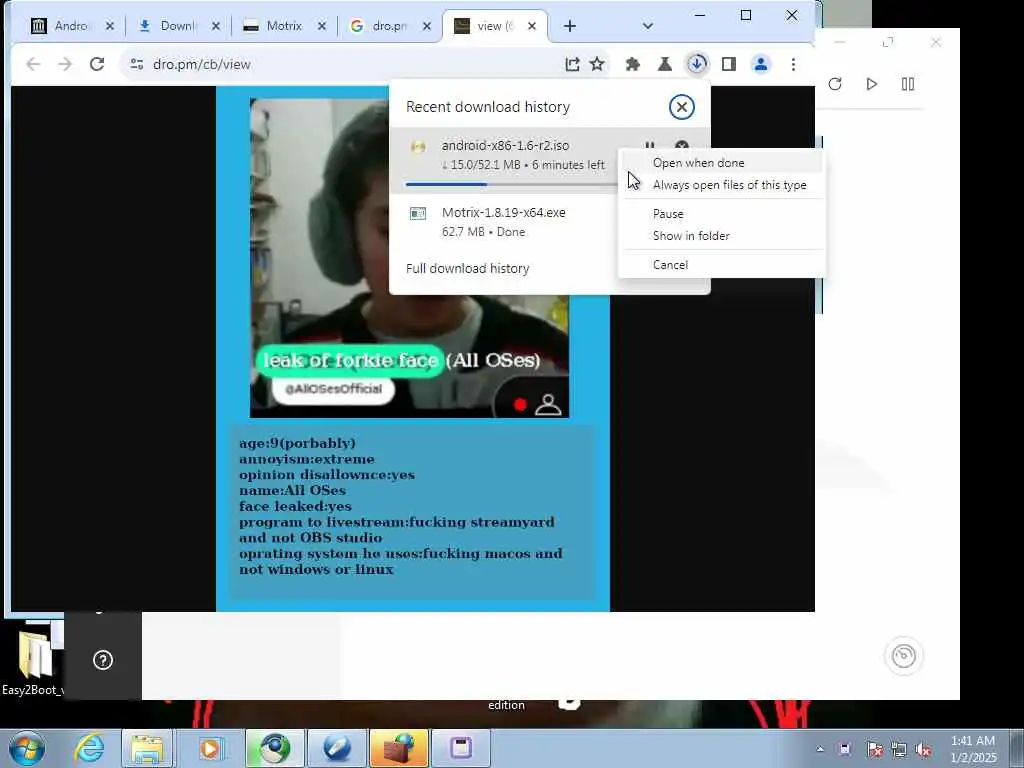Launch Internet Explorer from taskbar
Screen dimensions: 1024x768
click(x=88, y=748)
